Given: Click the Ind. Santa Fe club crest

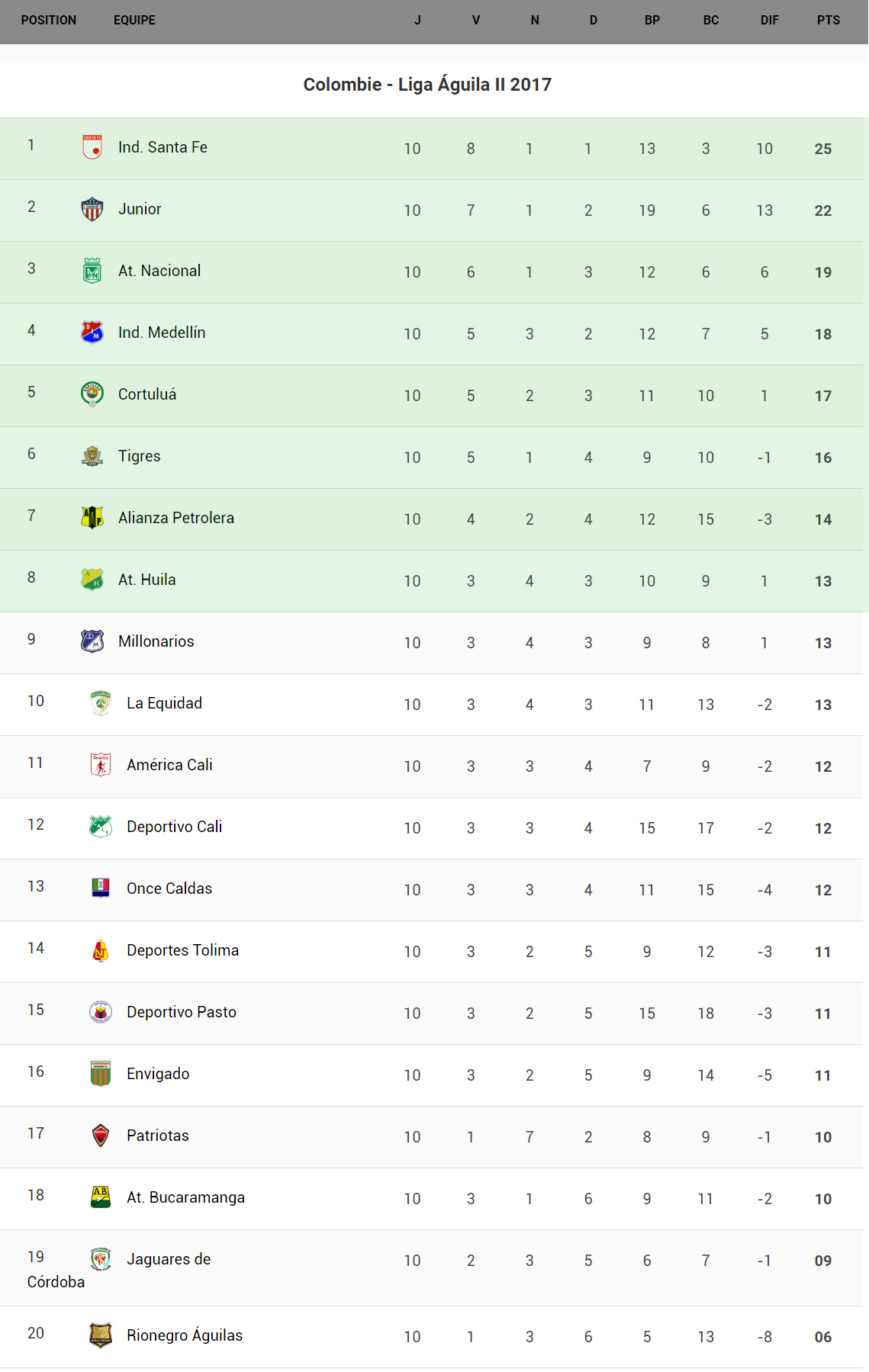Looking at the screenshot, I should (92, 147).
